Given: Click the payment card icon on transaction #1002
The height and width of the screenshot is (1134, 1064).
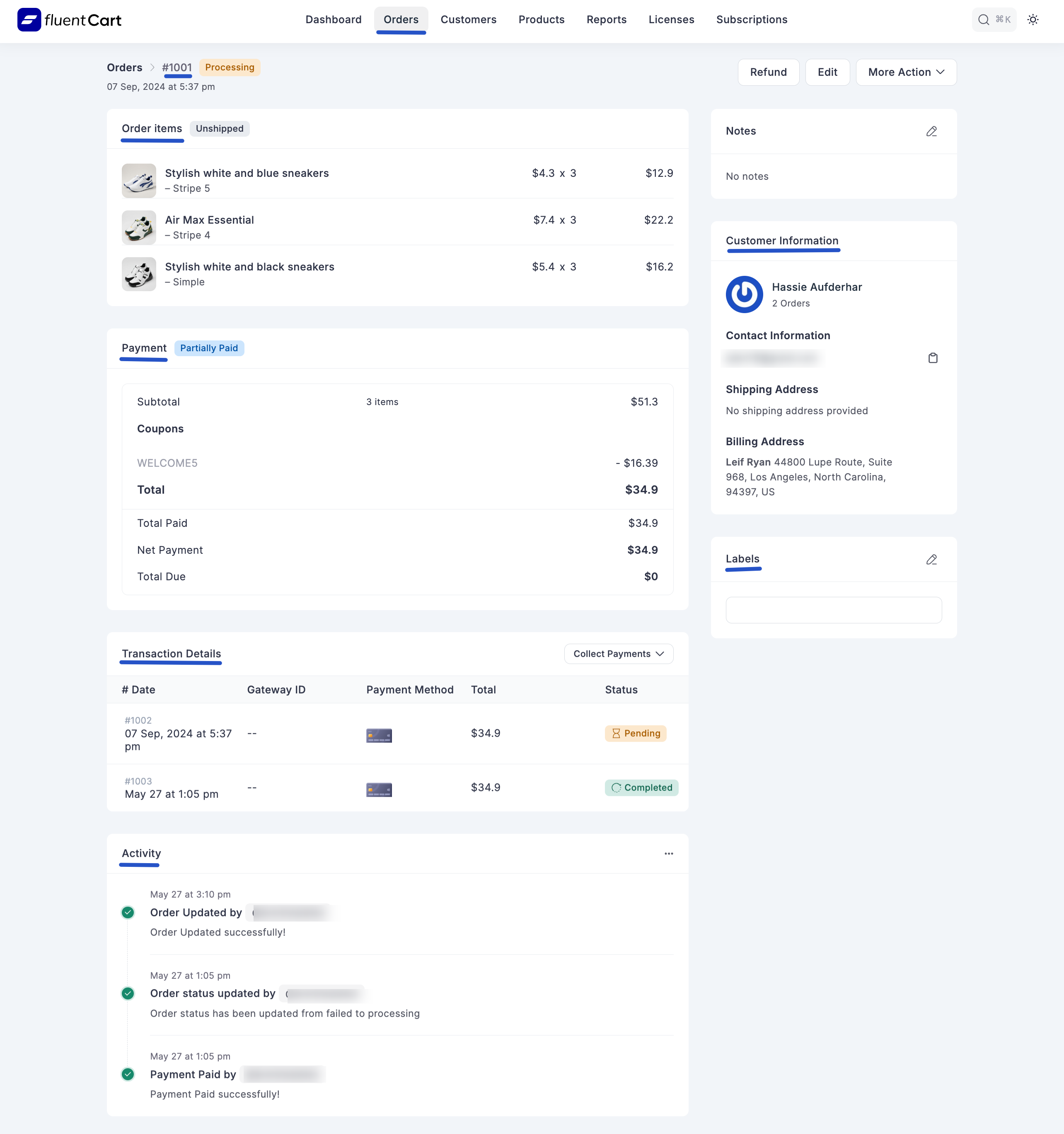Looking at the screenshot, I should tap(379, 735).
